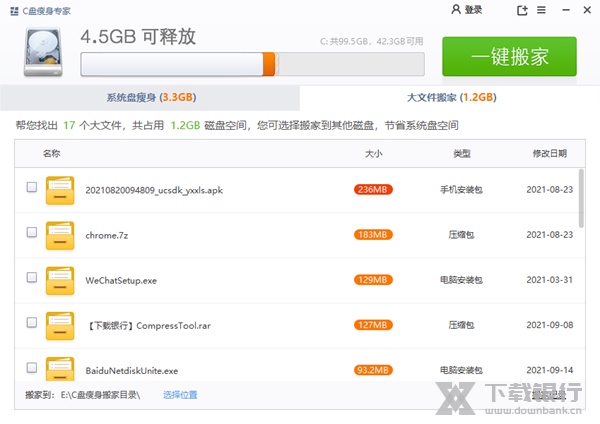Open the share/export icon in title bar
The height and width of the screenshot is (424, 600).
click(522, 10)
